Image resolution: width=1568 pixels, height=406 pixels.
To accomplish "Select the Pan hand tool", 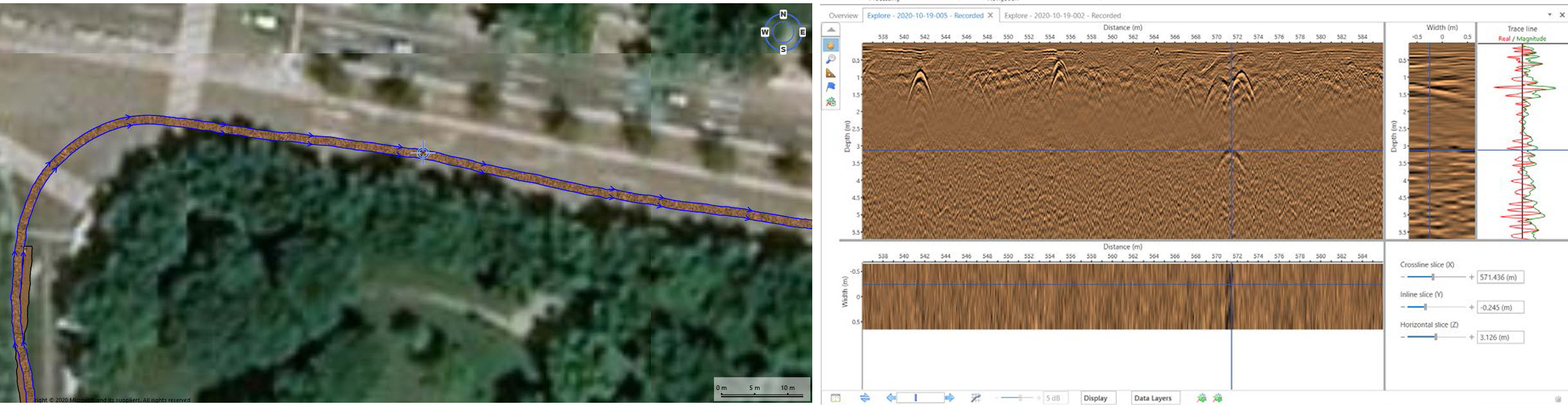I will 831,45.
